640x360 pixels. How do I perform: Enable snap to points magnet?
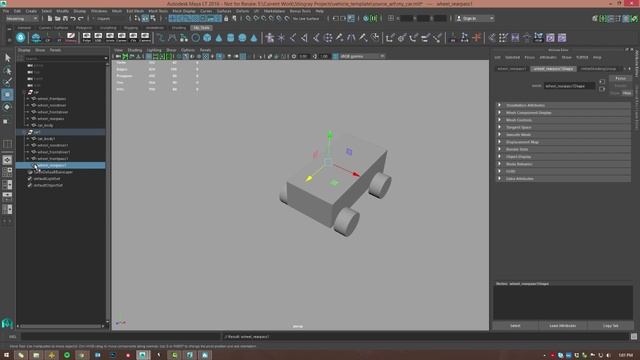263,18
